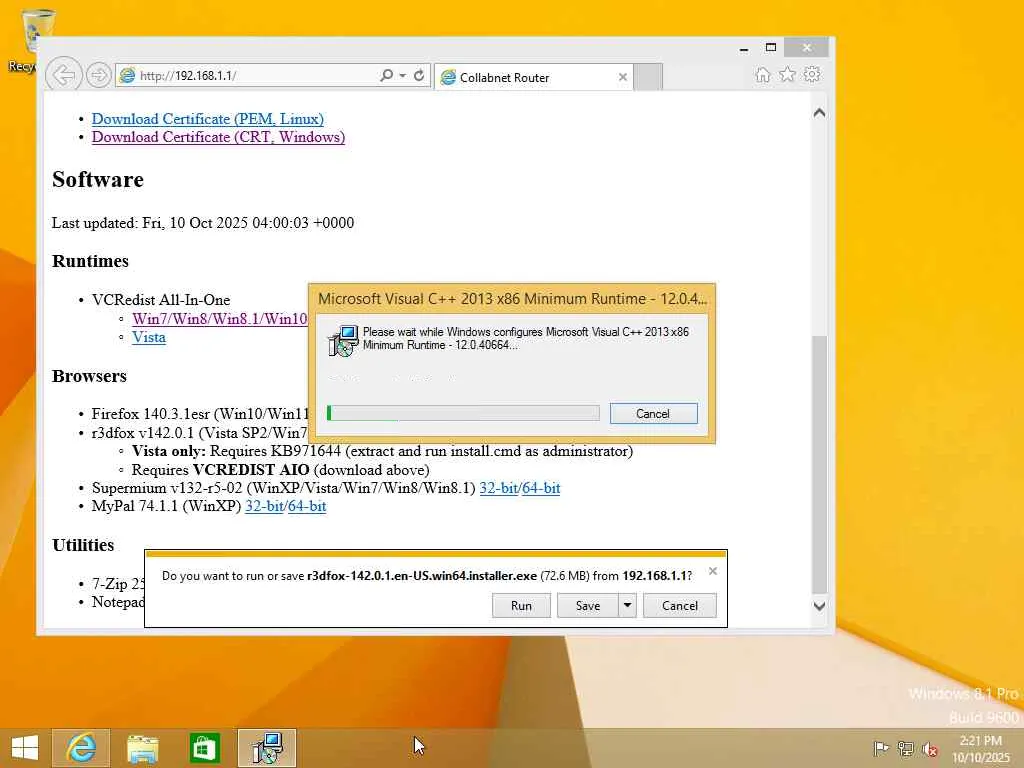Click the 'Vista only: Requires KB971644' note
1024x768 pixels.
point(382,451)
